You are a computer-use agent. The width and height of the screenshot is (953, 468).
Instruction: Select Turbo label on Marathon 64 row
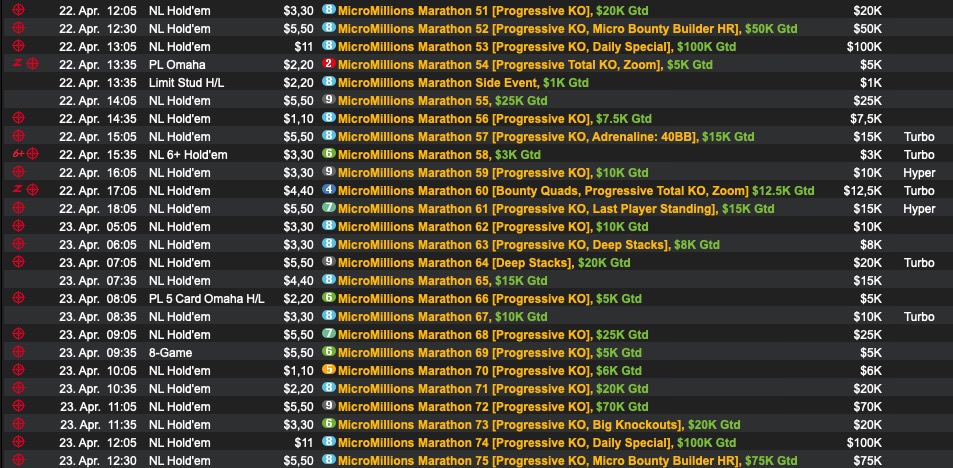[x=919, y=263]
